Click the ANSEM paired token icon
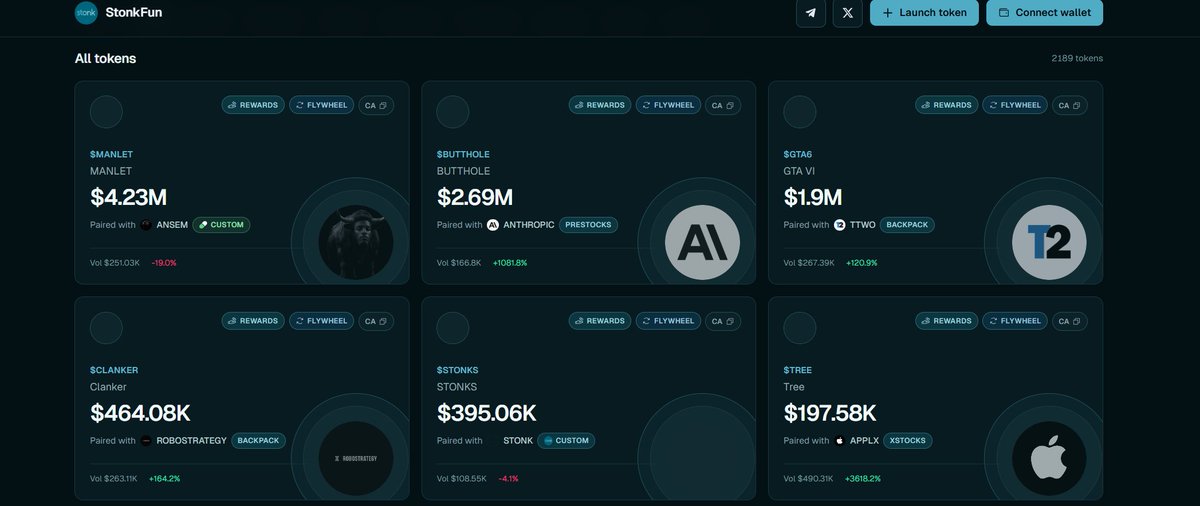The height and width of the screenshot is (506, 1200). click(146, 225)
